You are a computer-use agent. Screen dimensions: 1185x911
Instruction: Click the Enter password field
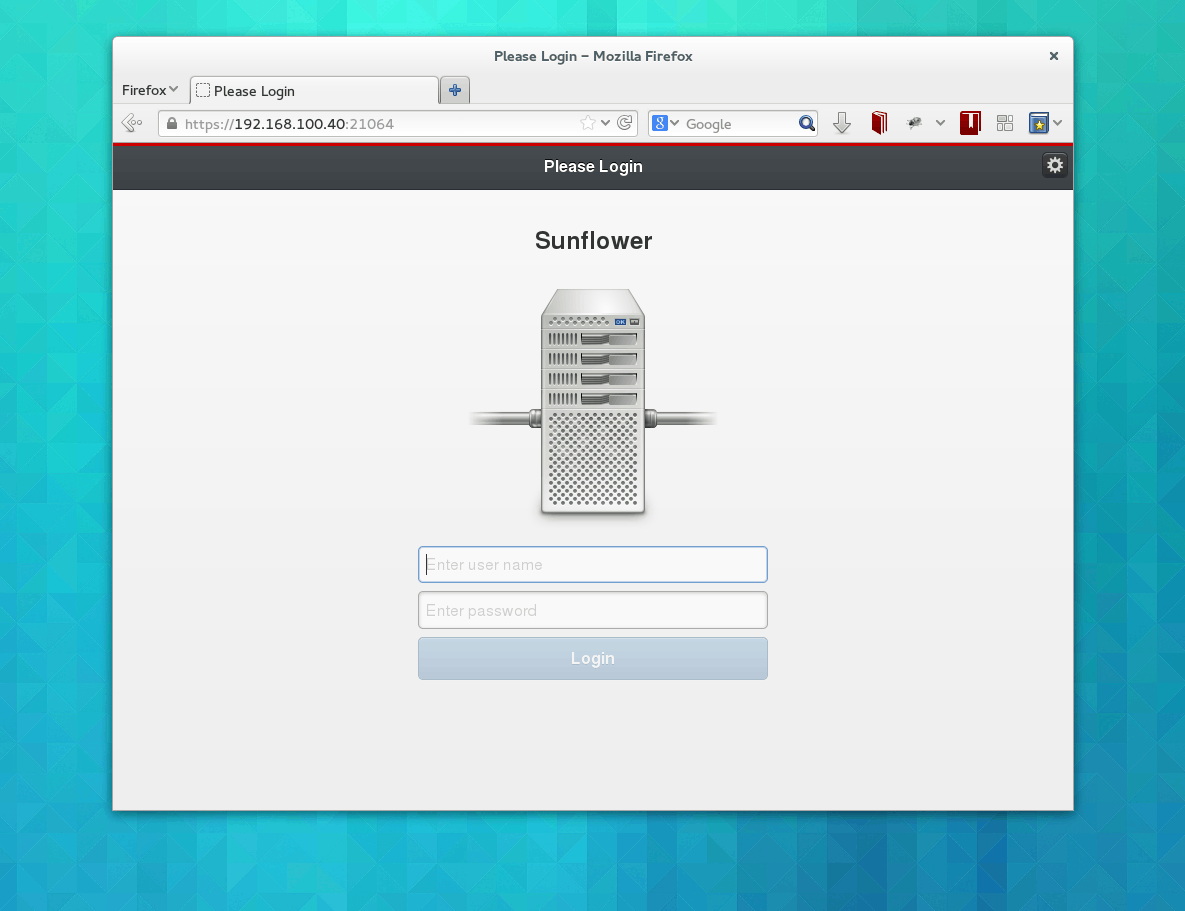coord(592,610)
